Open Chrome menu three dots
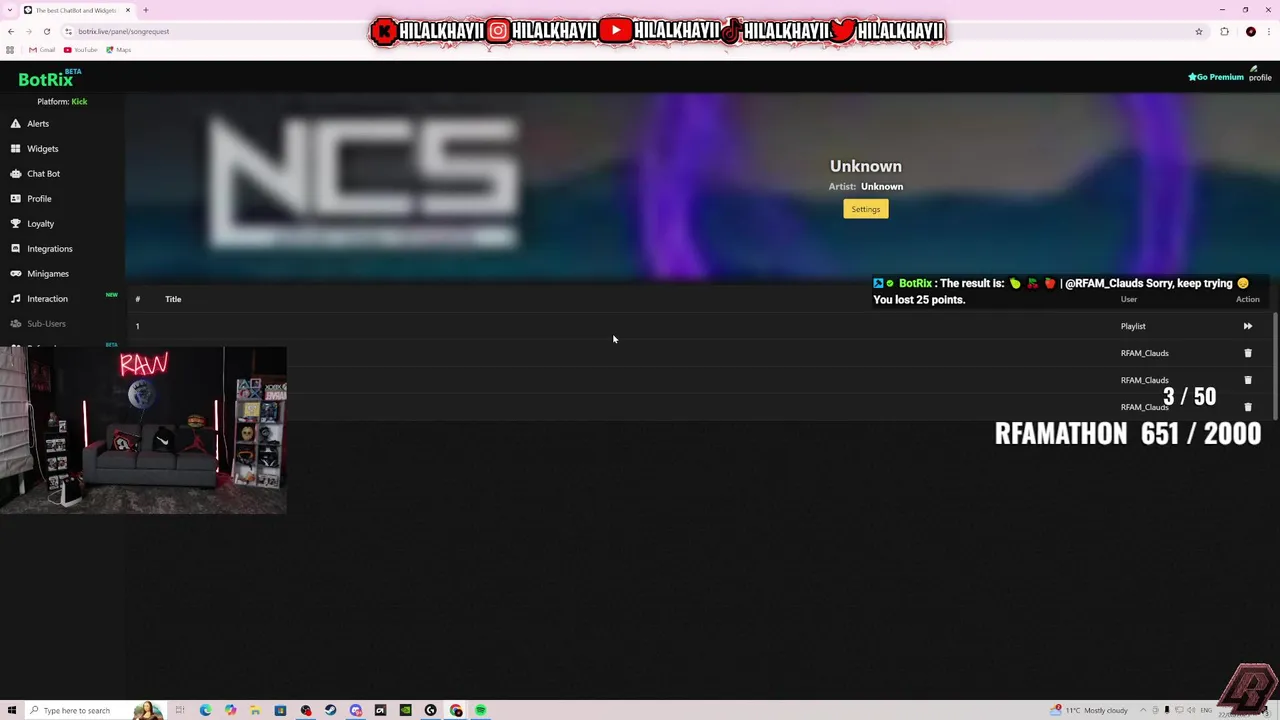 coord(1268,31)
